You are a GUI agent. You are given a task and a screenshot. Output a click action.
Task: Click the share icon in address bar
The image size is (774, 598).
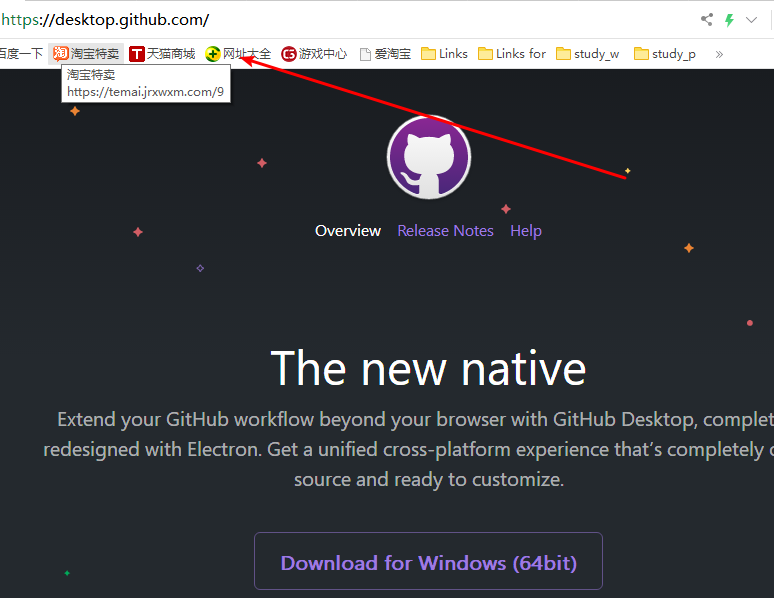pyautogui.click(x=707, y=20)
